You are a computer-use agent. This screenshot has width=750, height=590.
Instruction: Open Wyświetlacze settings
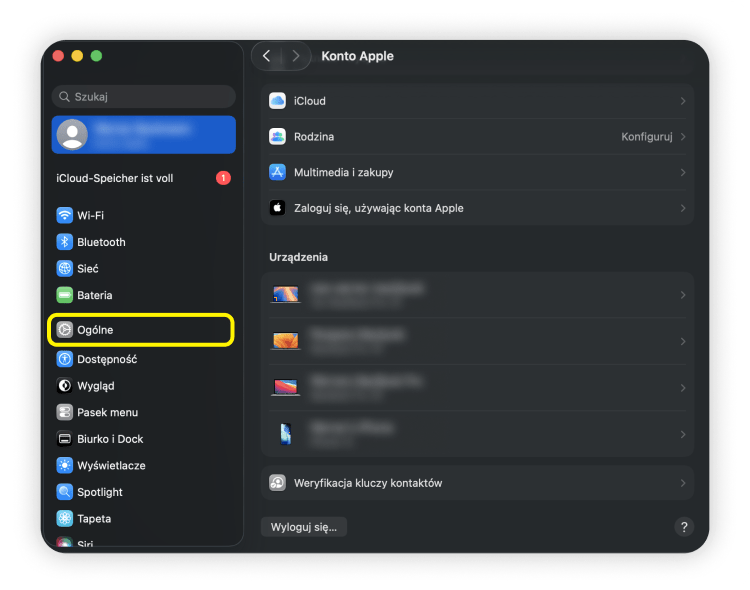pyautogui.click(x=143, y=465)
